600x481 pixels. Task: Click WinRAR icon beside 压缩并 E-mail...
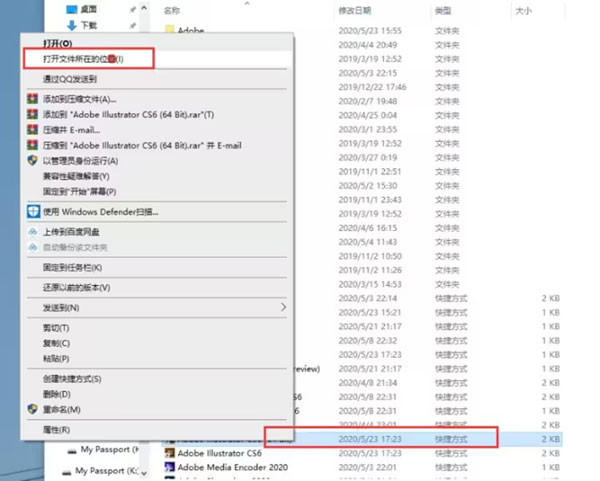[33, 129]
